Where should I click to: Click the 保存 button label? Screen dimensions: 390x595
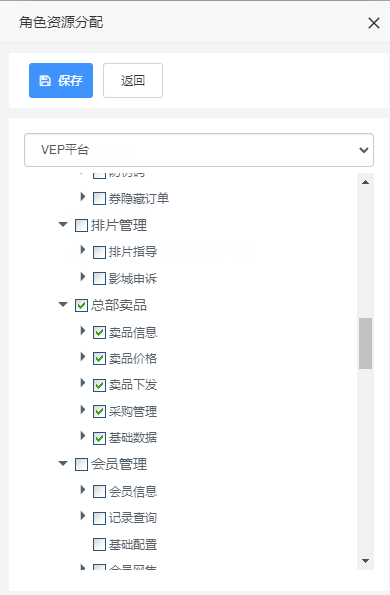coord(70,80)
